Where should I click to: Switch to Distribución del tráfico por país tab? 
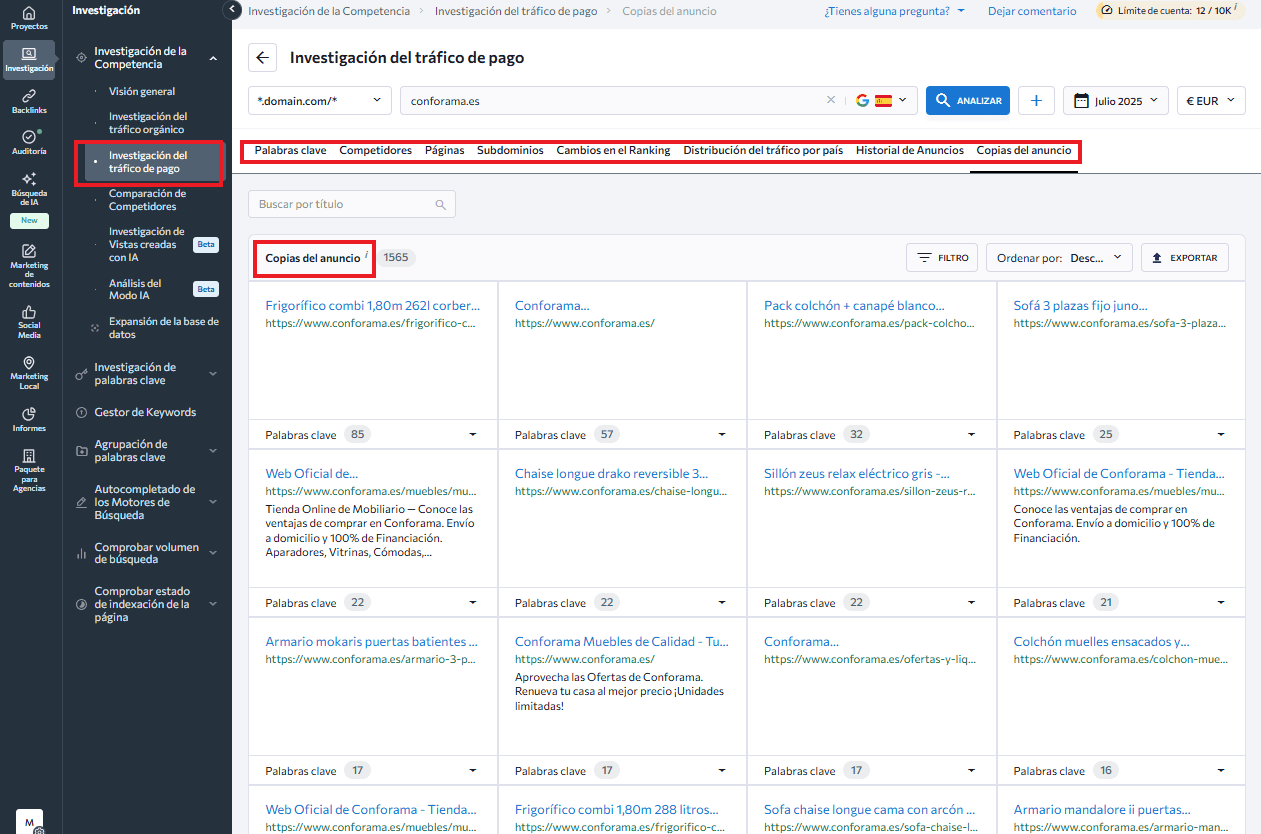[x=763, y=150]
